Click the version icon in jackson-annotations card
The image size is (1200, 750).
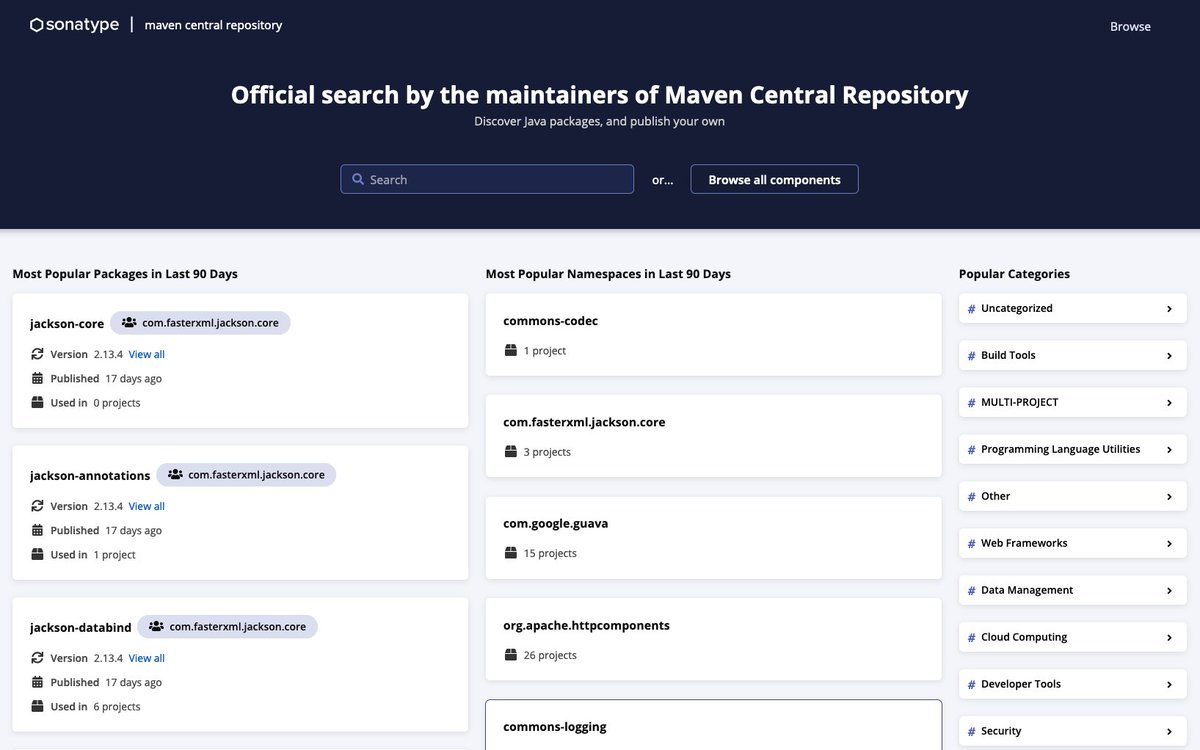click(x=37, y=506)
